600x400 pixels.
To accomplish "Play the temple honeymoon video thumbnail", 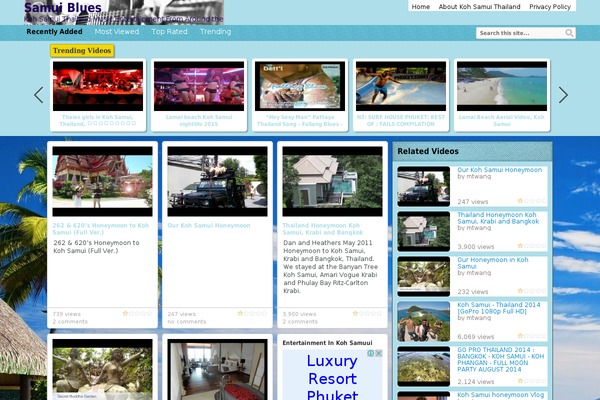I will pyautogui.click(x=102, y=181).
